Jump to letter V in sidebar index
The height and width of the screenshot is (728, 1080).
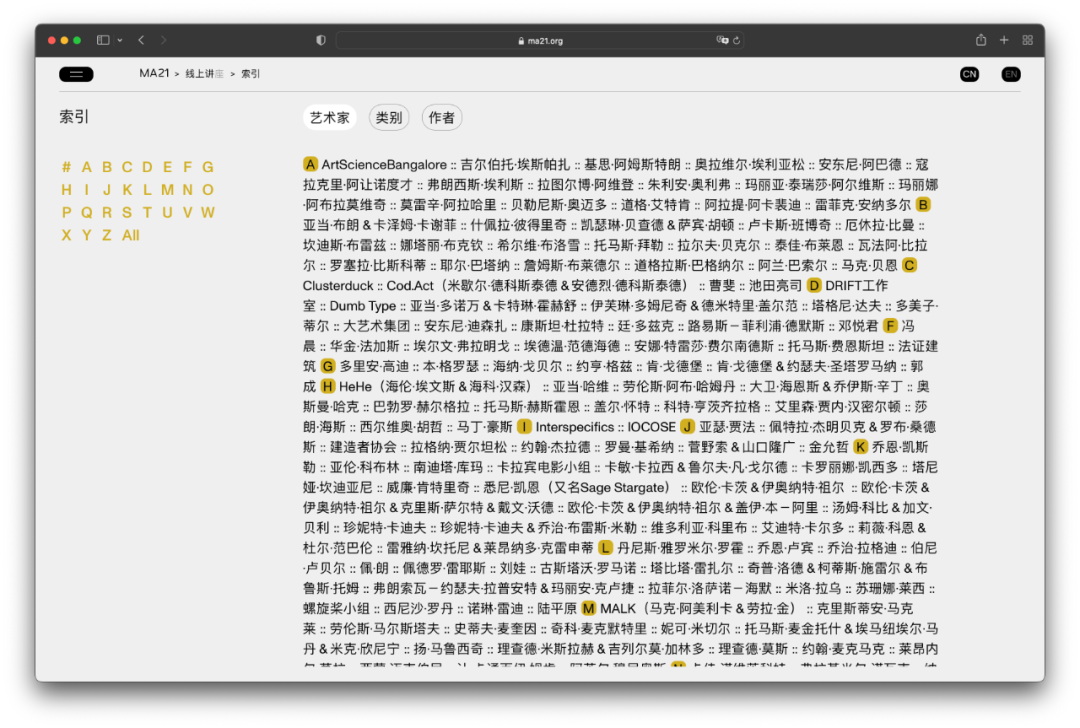click(187, 212)
